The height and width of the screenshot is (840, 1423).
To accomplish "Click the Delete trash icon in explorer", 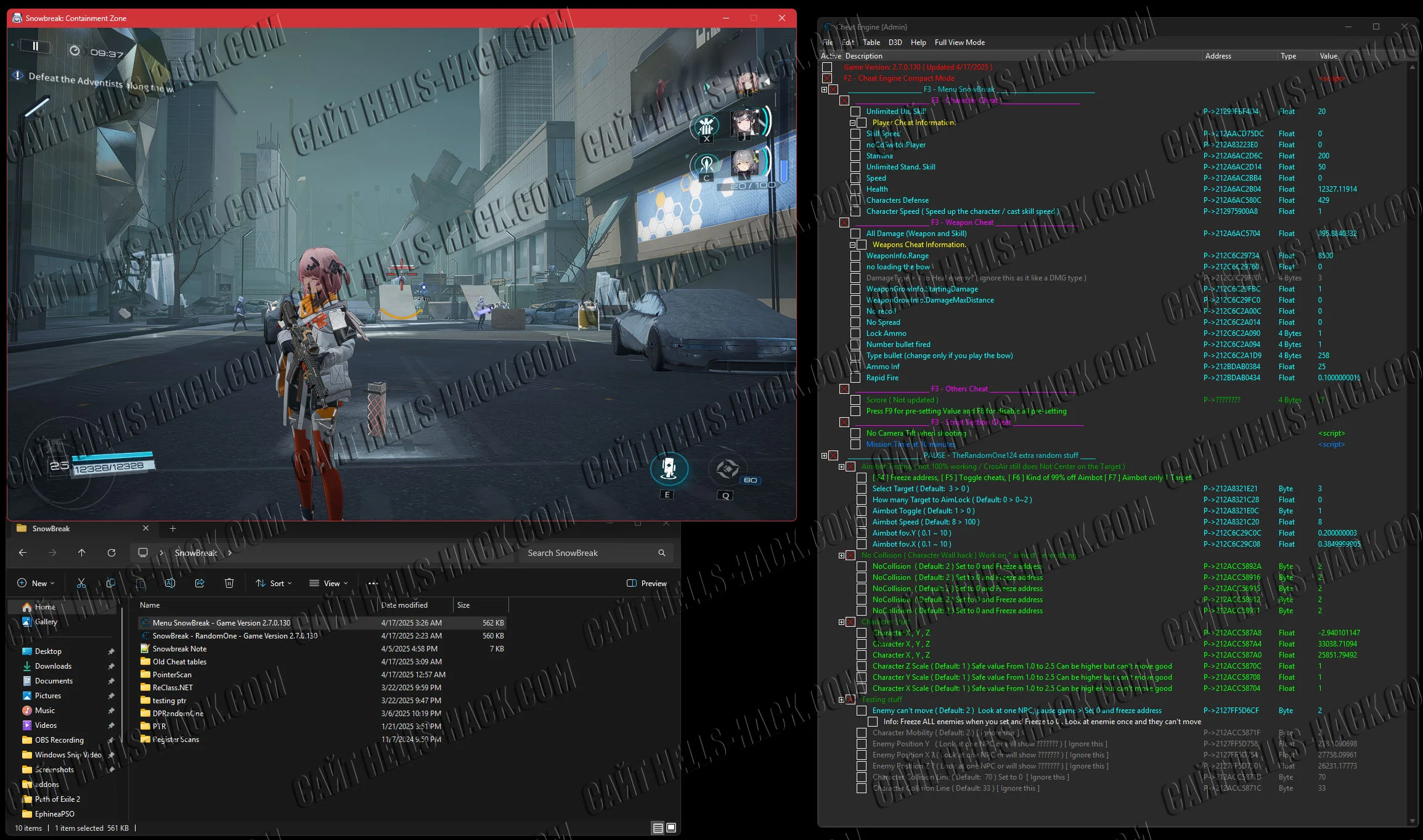I will [x=229, y=583].
